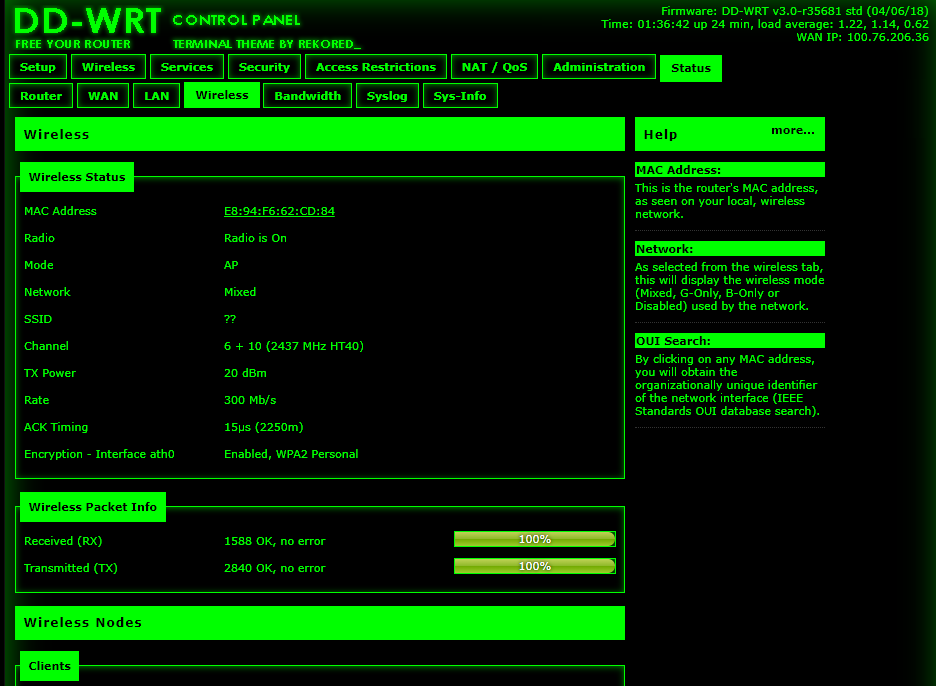Open the Administration tab
This screenshot has width=936, height=686.
coord(599,67)
